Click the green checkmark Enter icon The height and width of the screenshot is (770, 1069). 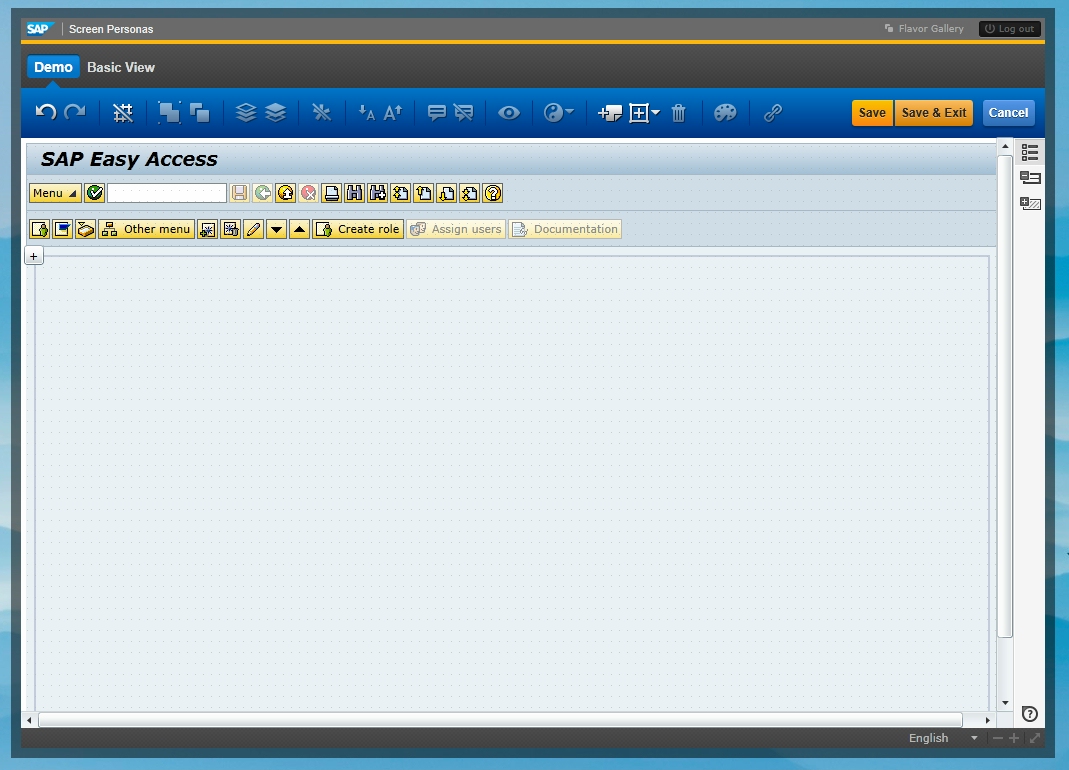click(x=95, y=193)
